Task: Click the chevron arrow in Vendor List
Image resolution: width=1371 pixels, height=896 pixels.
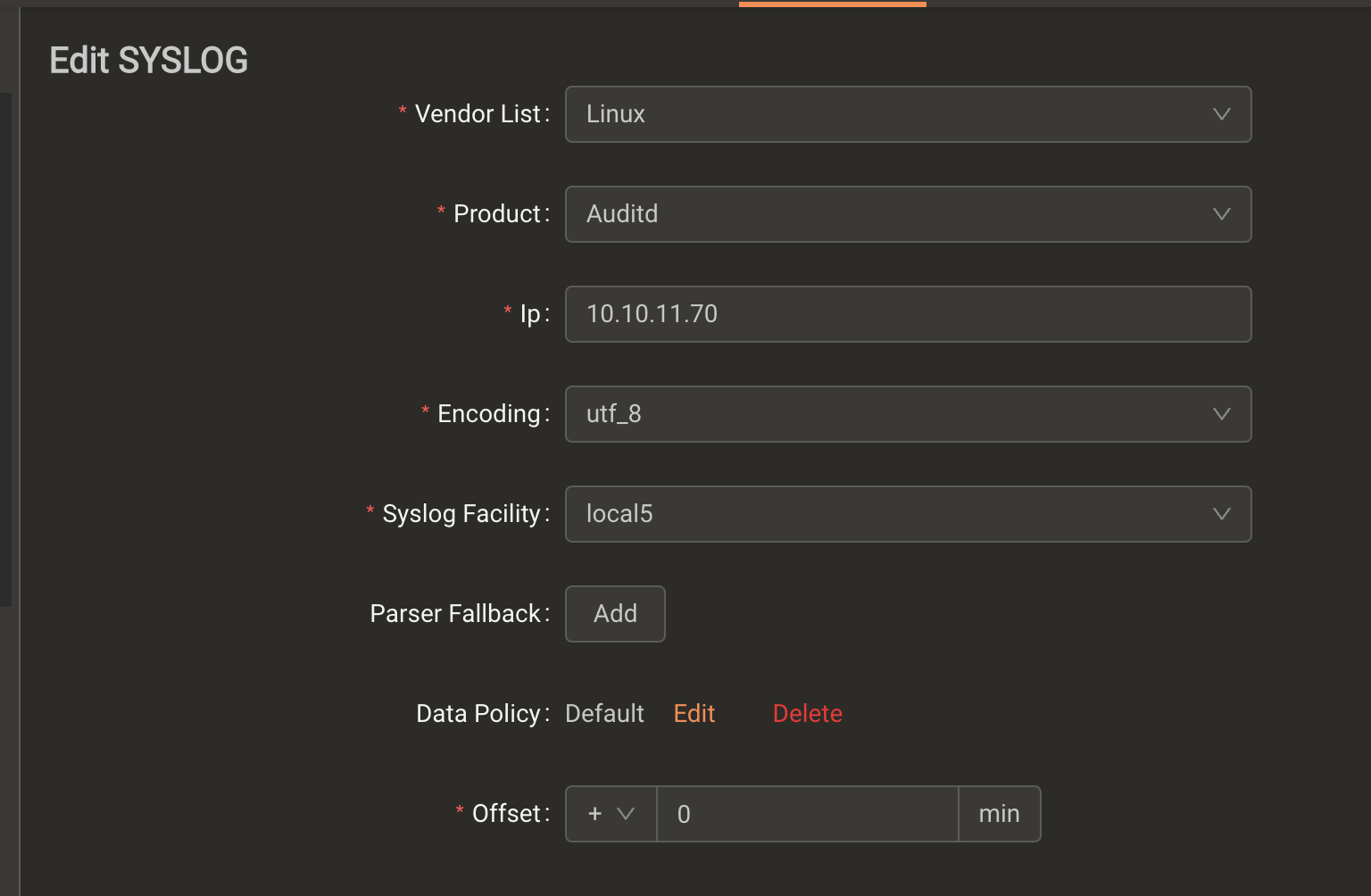Action: (x=1222, y=114)
